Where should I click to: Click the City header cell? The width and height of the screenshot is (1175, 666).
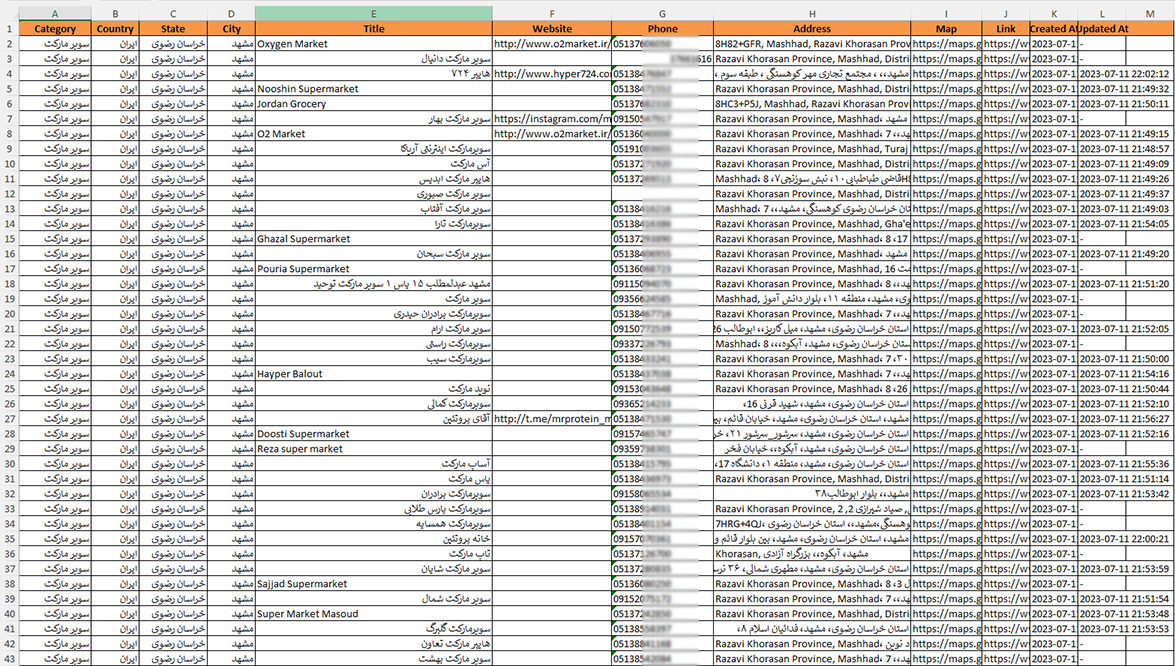pyautogui.click(x=232, y=28)
